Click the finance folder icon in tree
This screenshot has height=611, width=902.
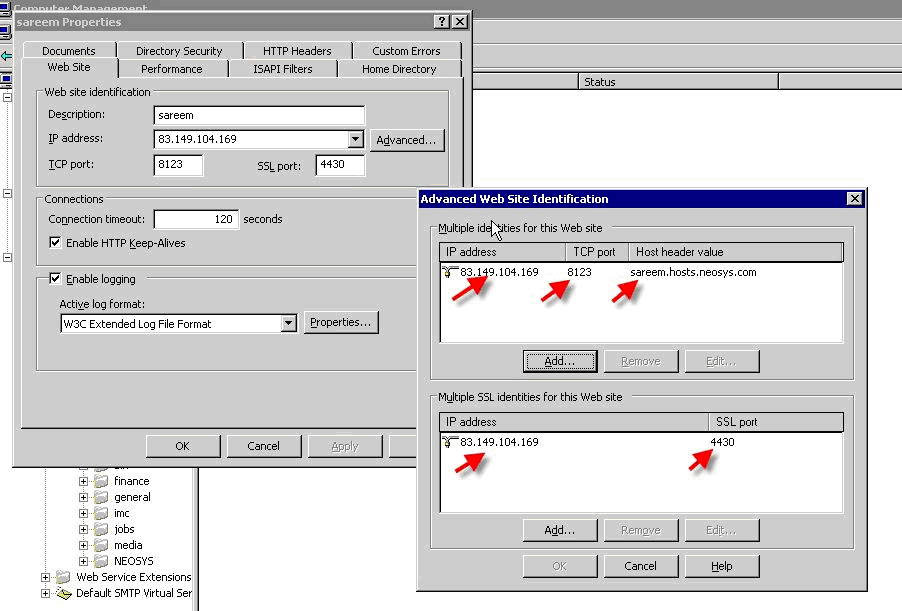tap(101, 481)
